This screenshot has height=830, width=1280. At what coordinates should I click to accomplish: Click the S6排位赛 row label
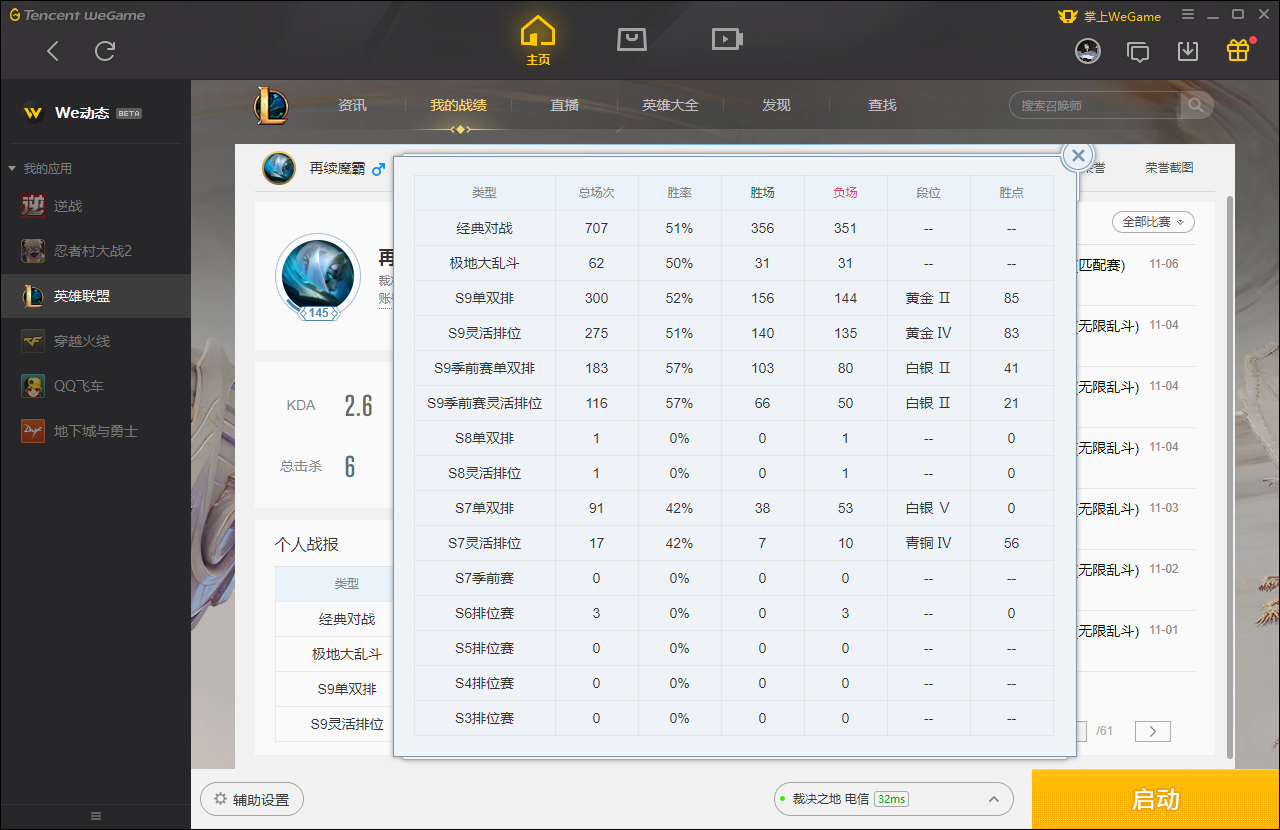pyautogui.click(x=484, y=613)
